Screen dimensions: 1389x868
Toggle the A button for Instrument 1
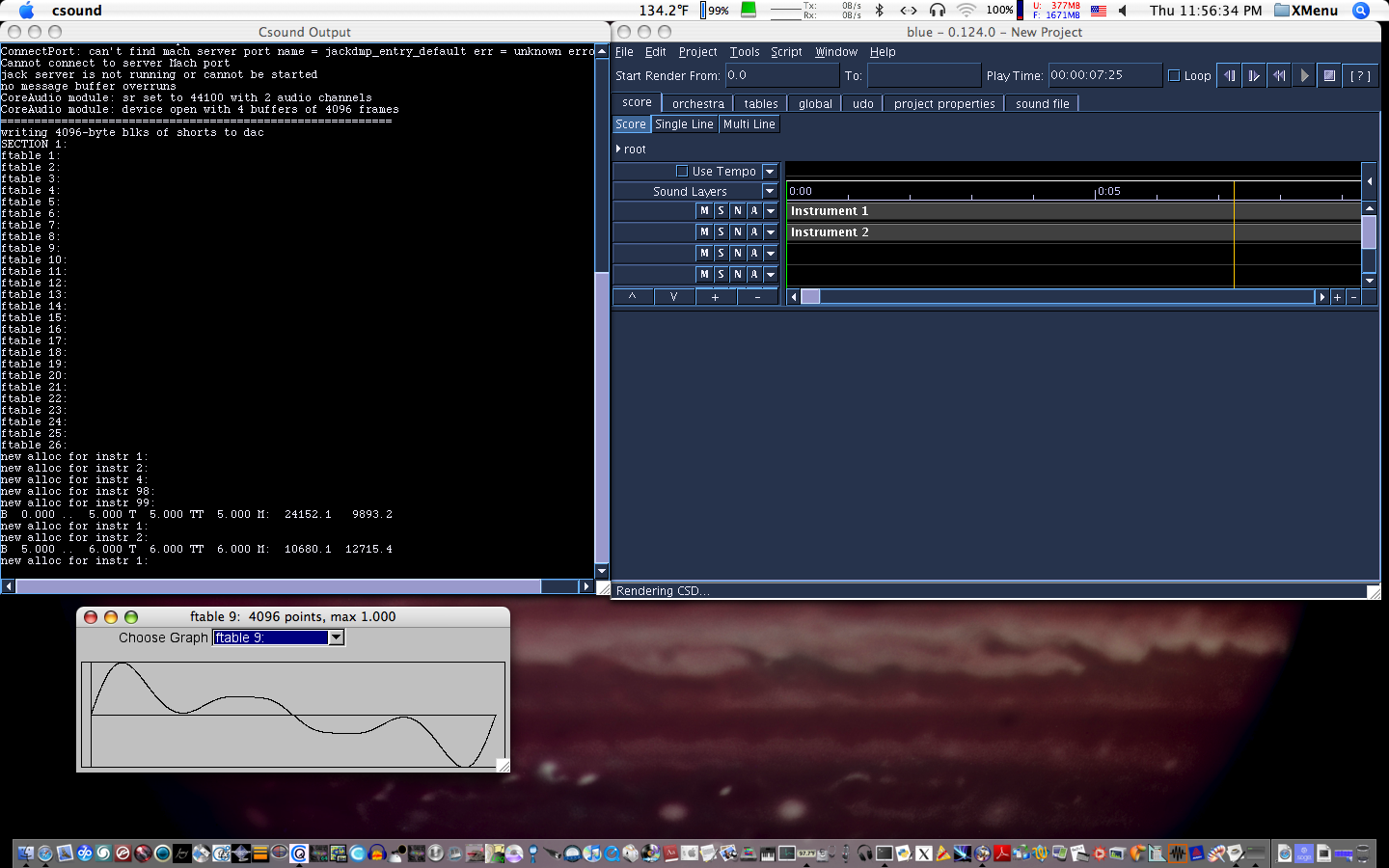point(754,210)
